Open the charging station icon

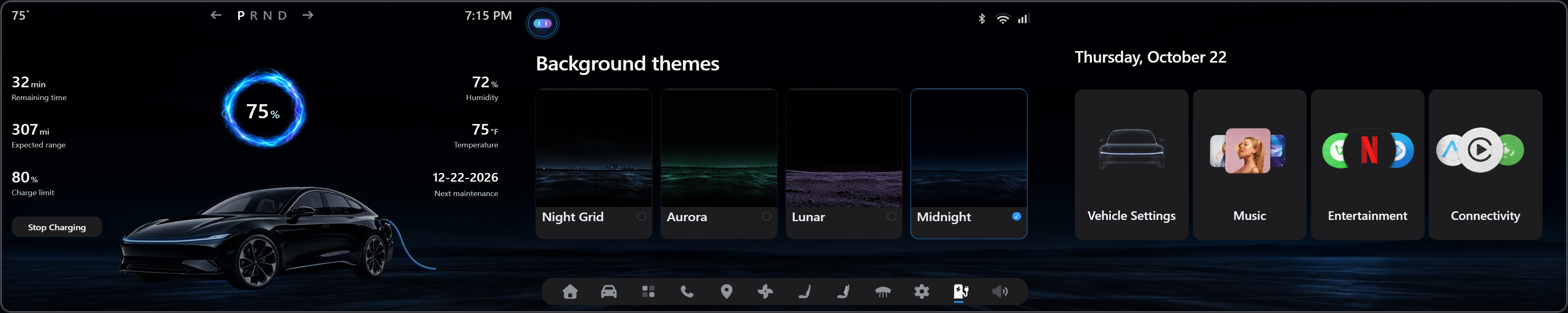tap(961, 292)
